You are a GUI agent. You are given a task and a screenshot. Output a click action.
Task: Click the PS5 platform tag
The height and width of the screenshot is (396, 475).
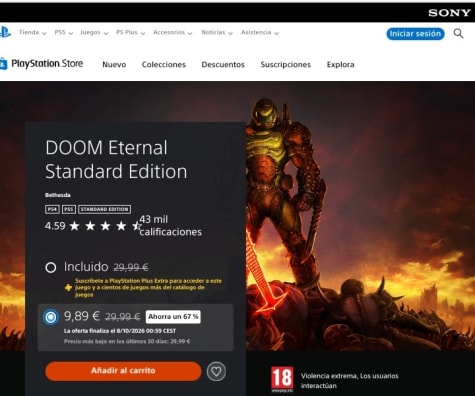point(69,209)
